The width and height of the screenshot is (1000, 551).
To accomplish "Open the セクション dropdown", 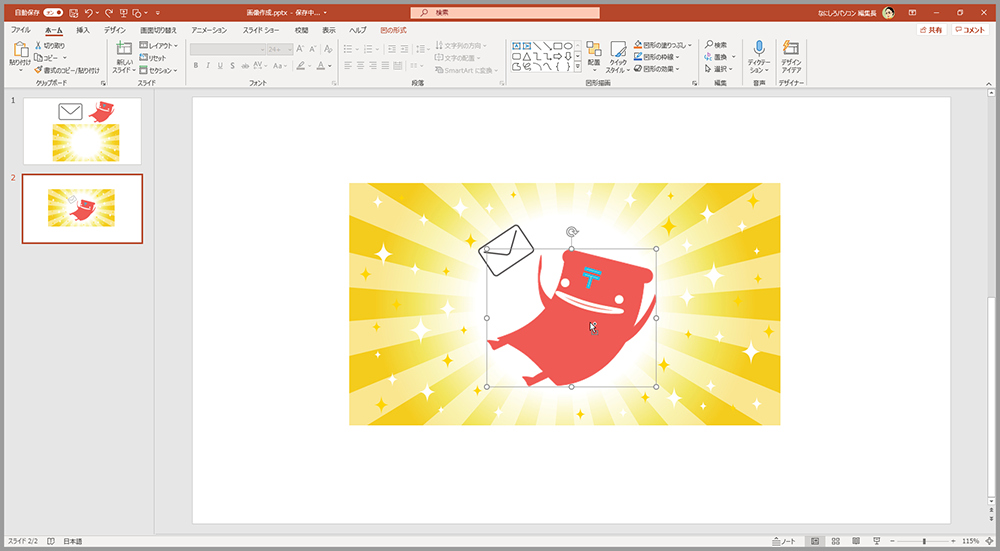I will (x=158, y=70).
